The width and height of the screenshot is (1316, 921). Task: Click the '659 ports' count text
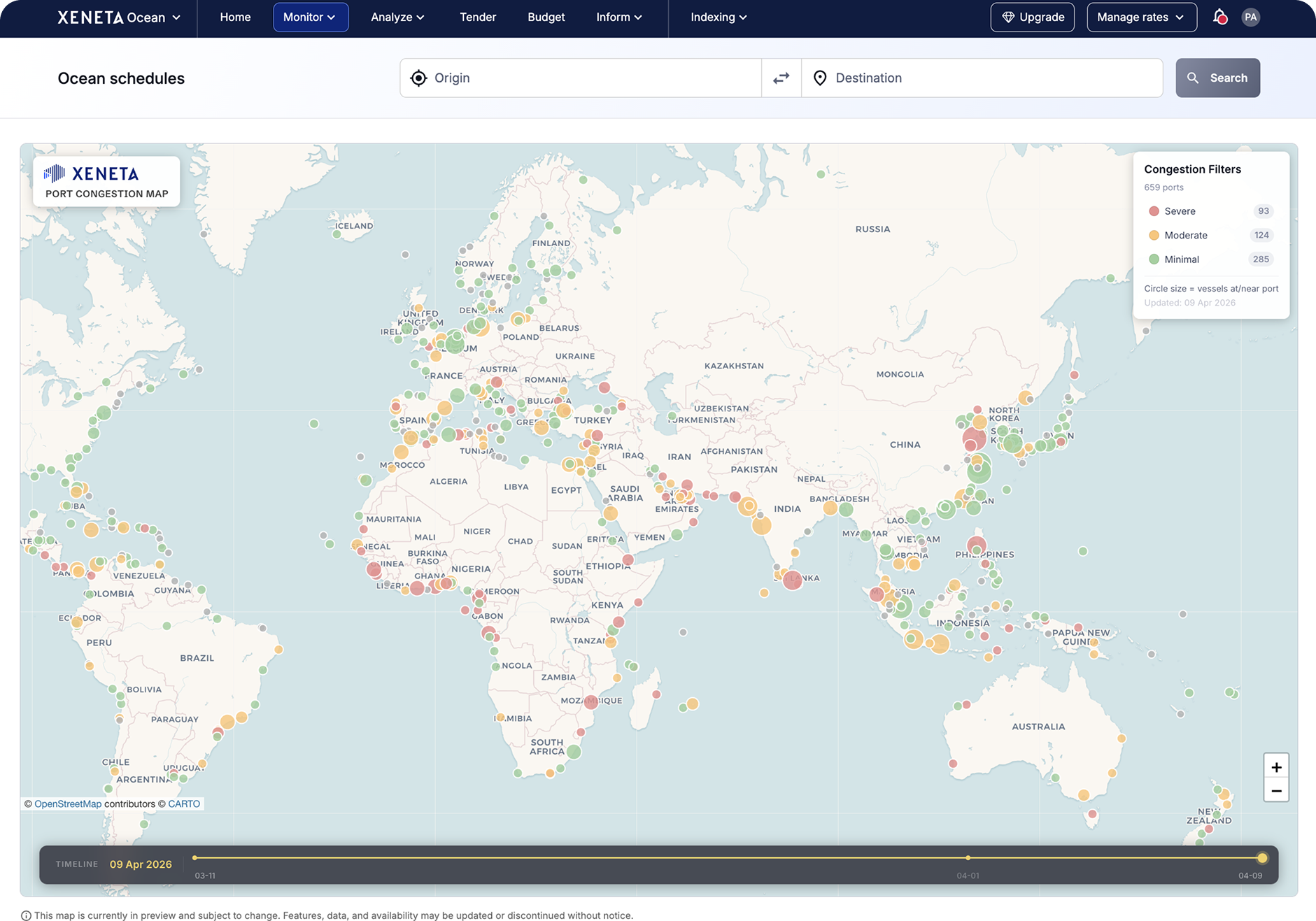click(1164, 187)
